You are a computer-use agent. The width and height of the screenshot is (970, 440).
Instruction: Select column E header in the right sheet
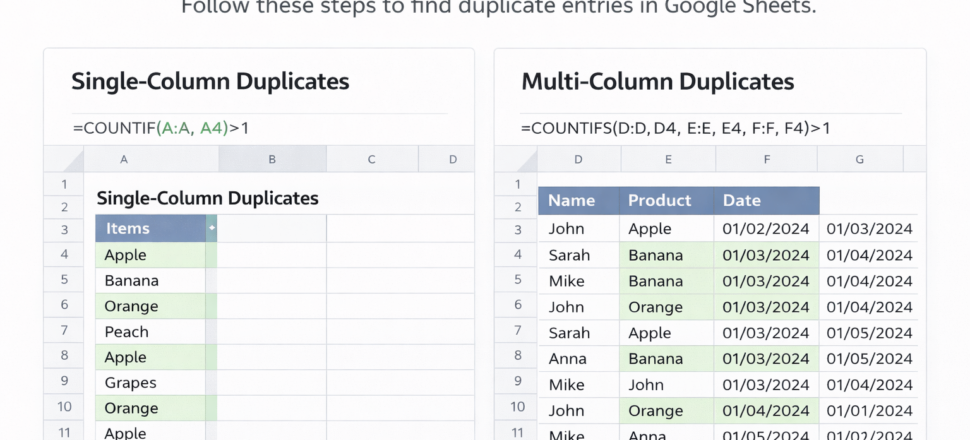669,160
